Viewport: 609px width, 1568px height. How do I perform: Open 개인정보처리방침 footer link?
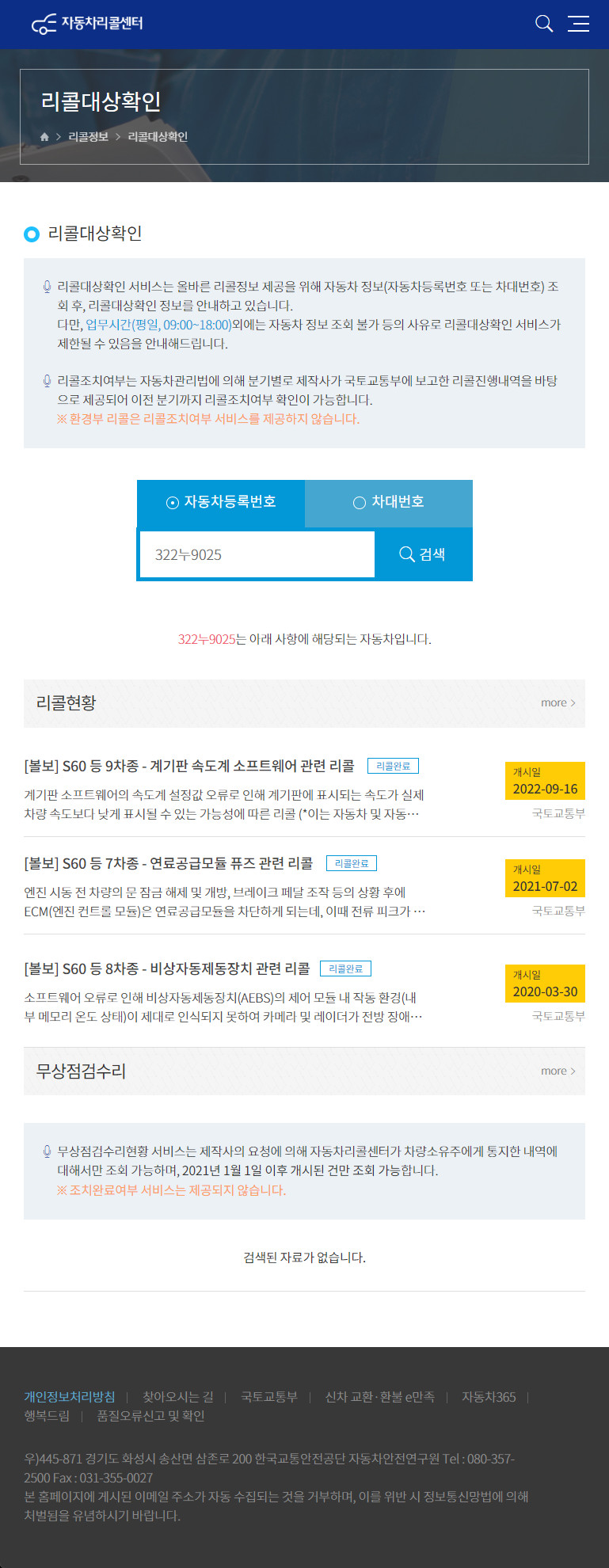click(70, 1397)
